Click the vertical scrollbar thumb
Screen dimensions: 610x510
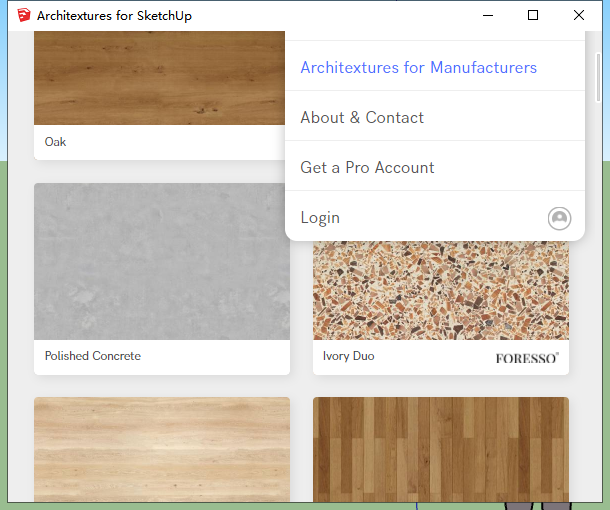click(598, 76)
